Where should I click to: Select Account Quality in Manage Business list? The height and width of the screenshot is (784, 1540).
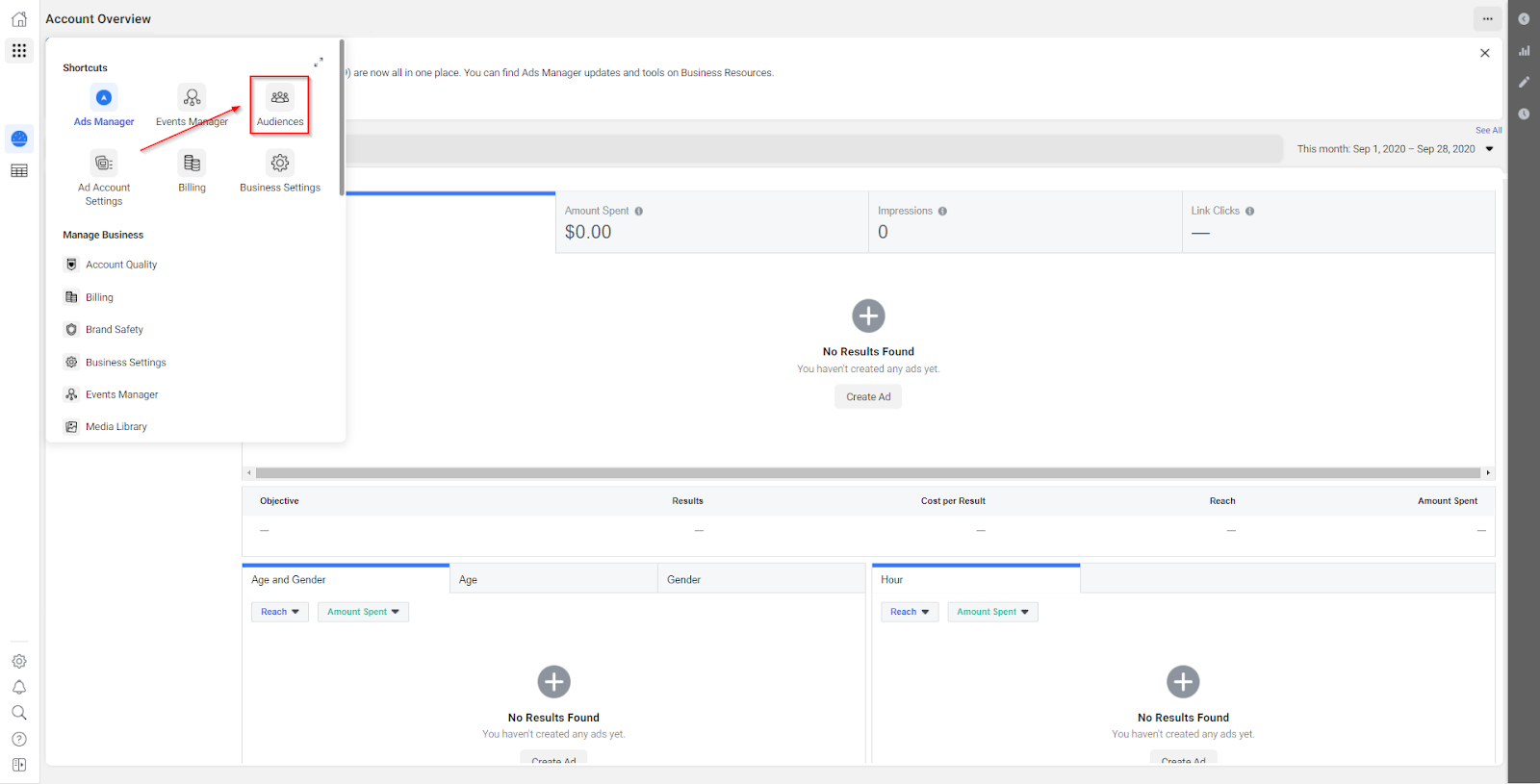tap(111, 265)
